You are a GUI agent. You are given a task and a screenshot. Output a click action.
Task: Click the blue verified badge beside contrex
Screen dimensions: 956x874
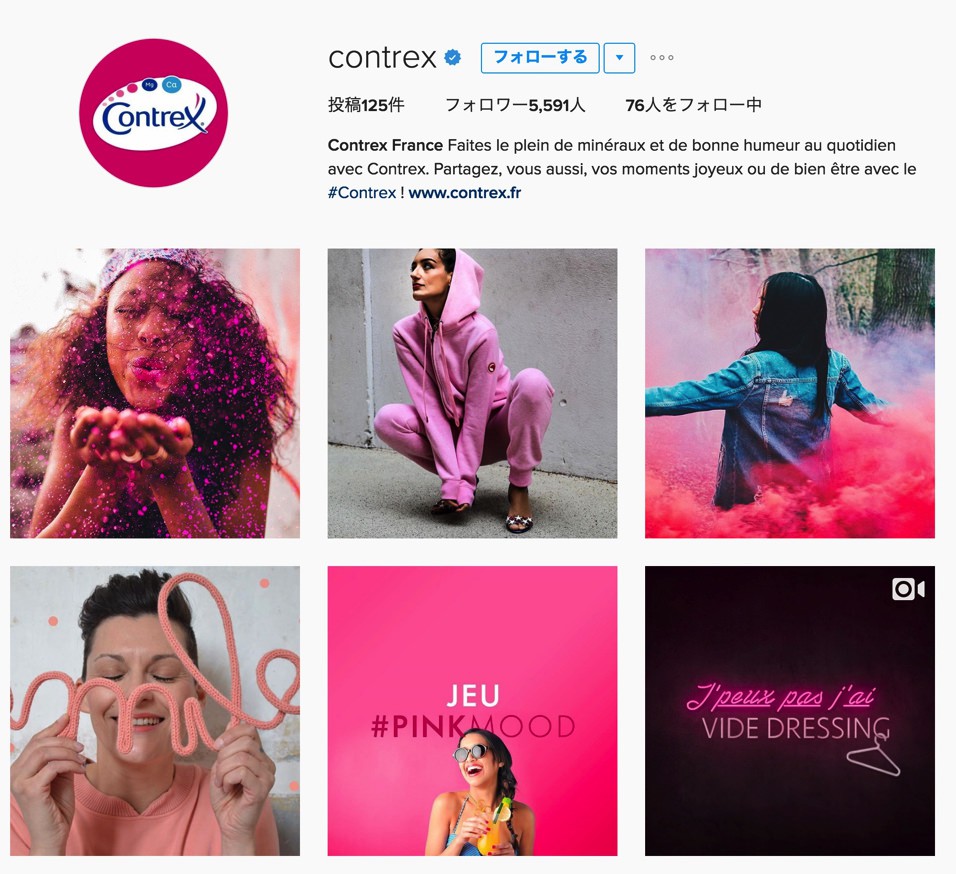pos(452,57)
